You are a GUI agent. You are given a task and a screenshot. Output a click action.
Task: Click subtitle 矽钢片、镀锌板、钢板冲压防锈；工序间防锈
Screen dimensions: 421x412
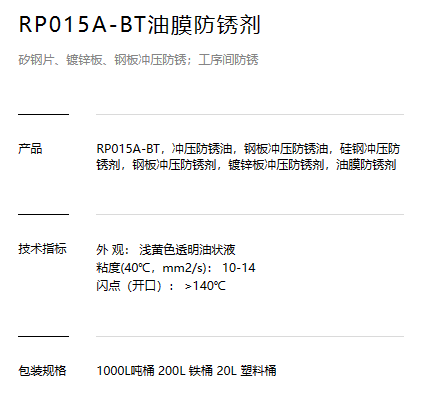pos(138,60)
